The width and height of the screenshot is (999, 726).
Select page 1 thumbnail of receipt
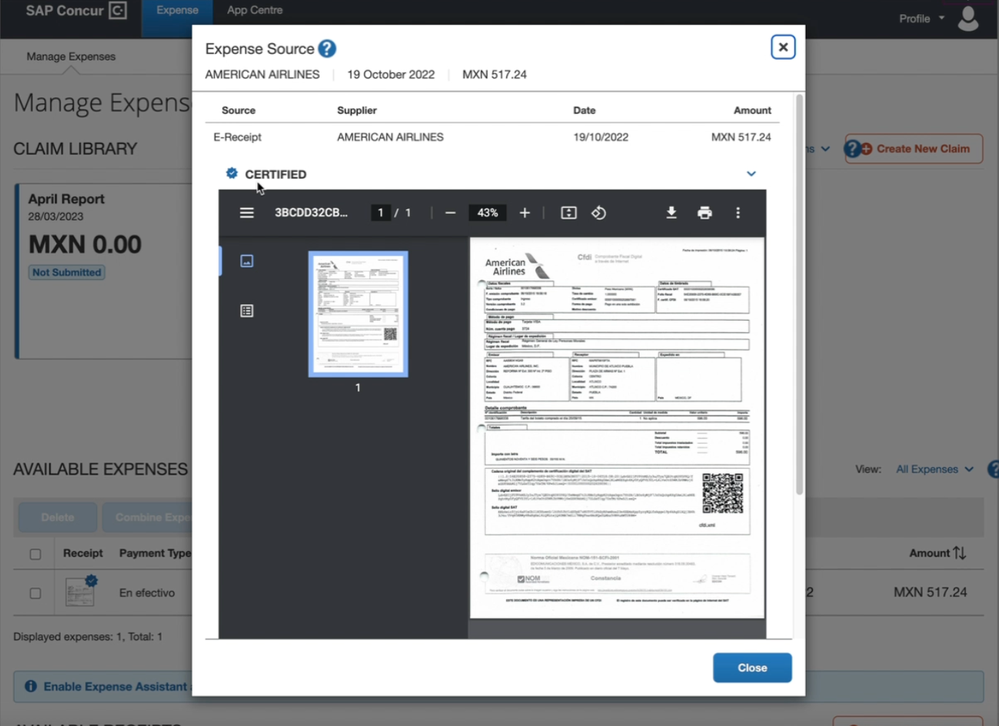(358, 314)
